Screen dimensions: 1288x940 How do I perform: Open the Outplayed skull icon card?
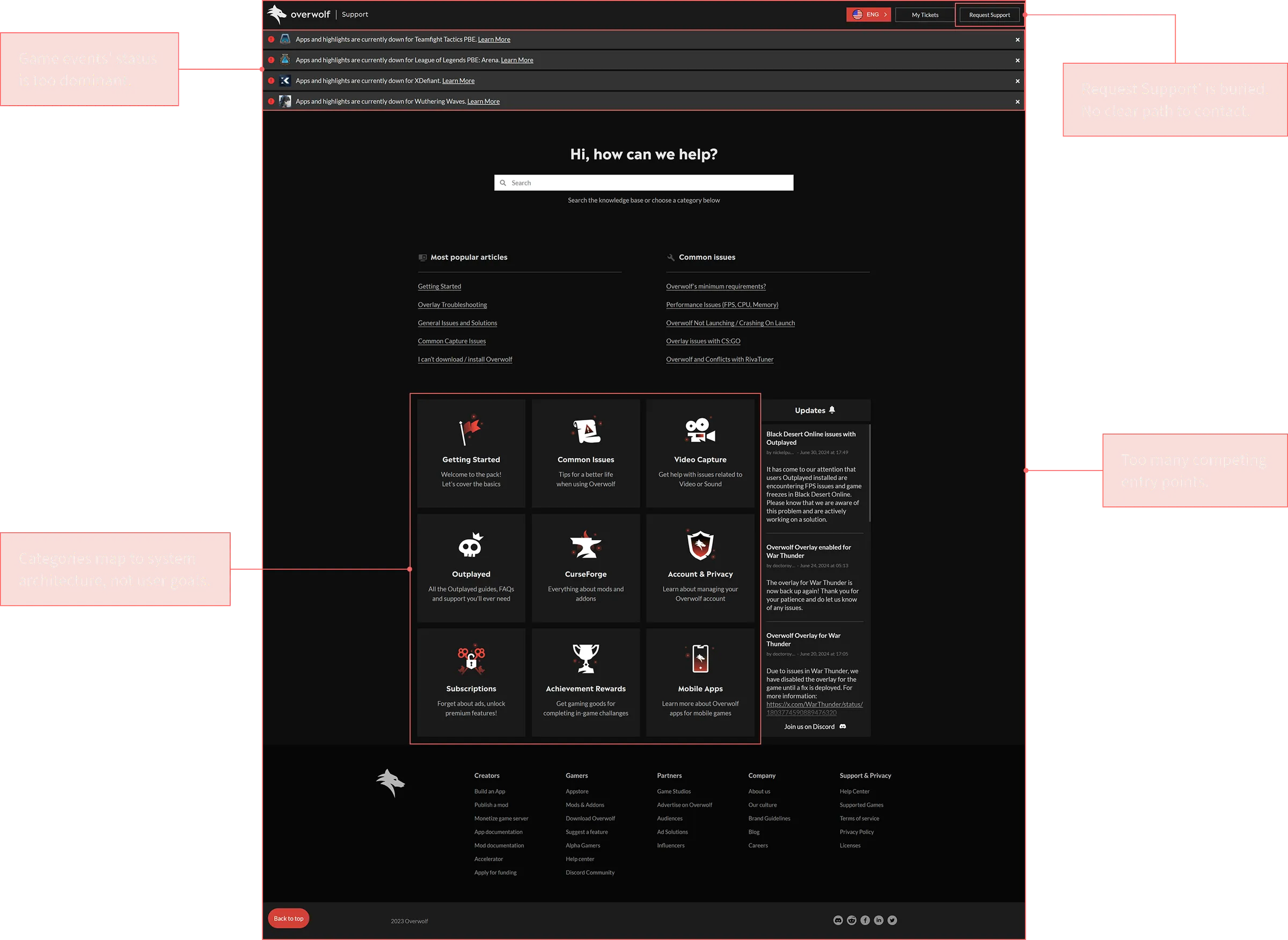click(x=471, y=568)
